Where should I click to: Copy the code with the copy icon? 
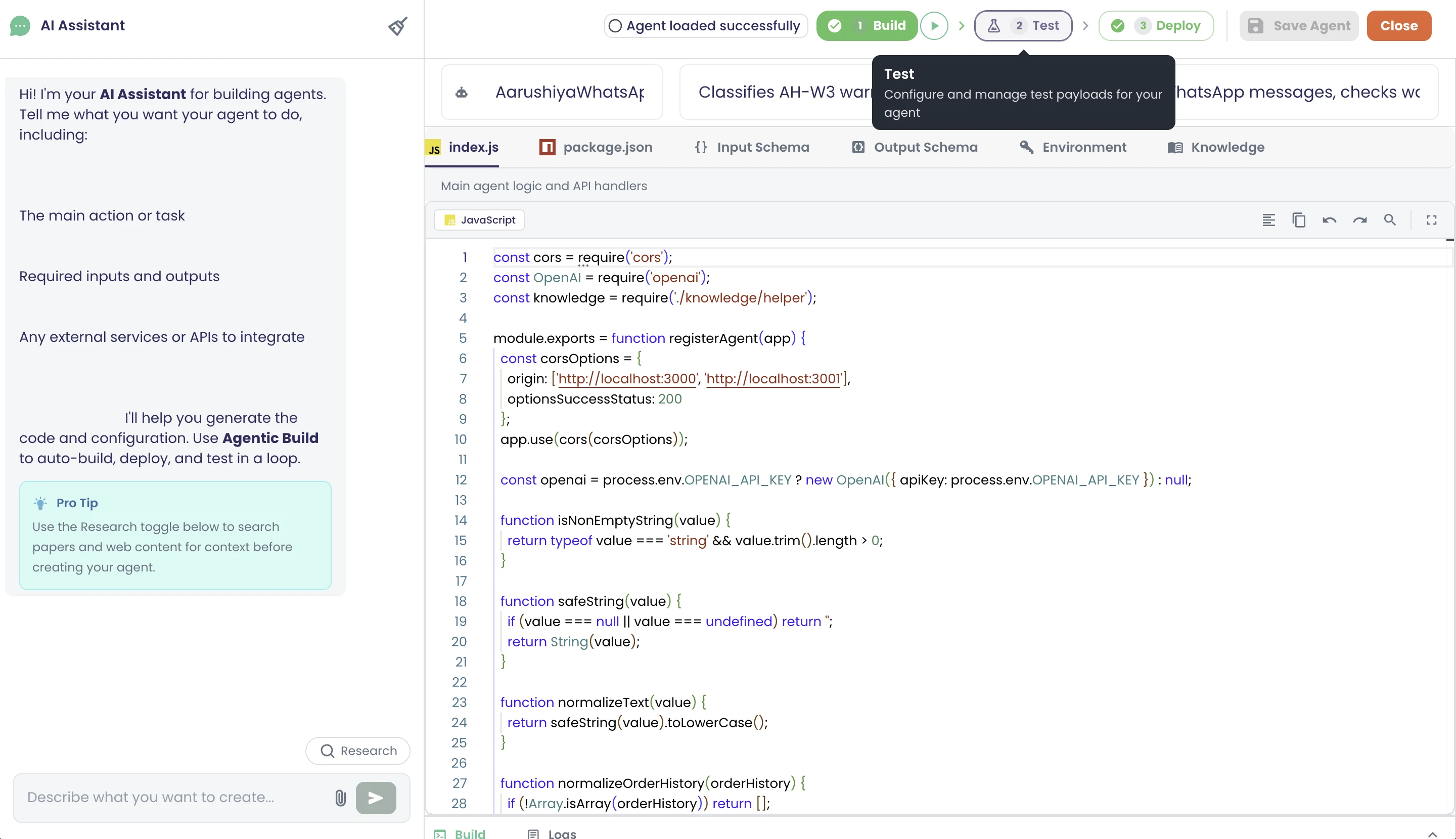[x=1299, y=220]
